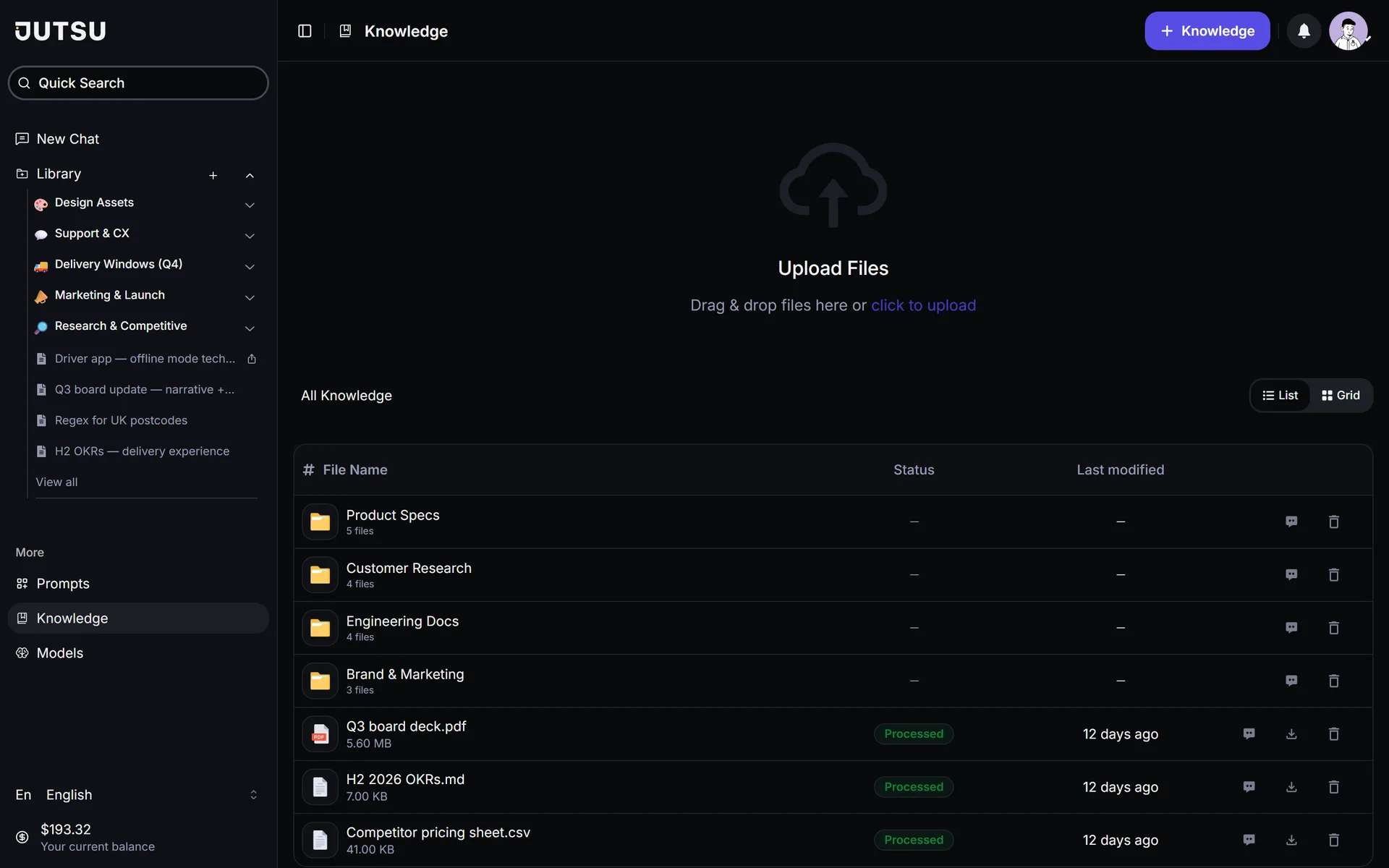Delete Q3 board deck.pdf
Screen dimensions: 1389x868
[x=1334, y=733]
